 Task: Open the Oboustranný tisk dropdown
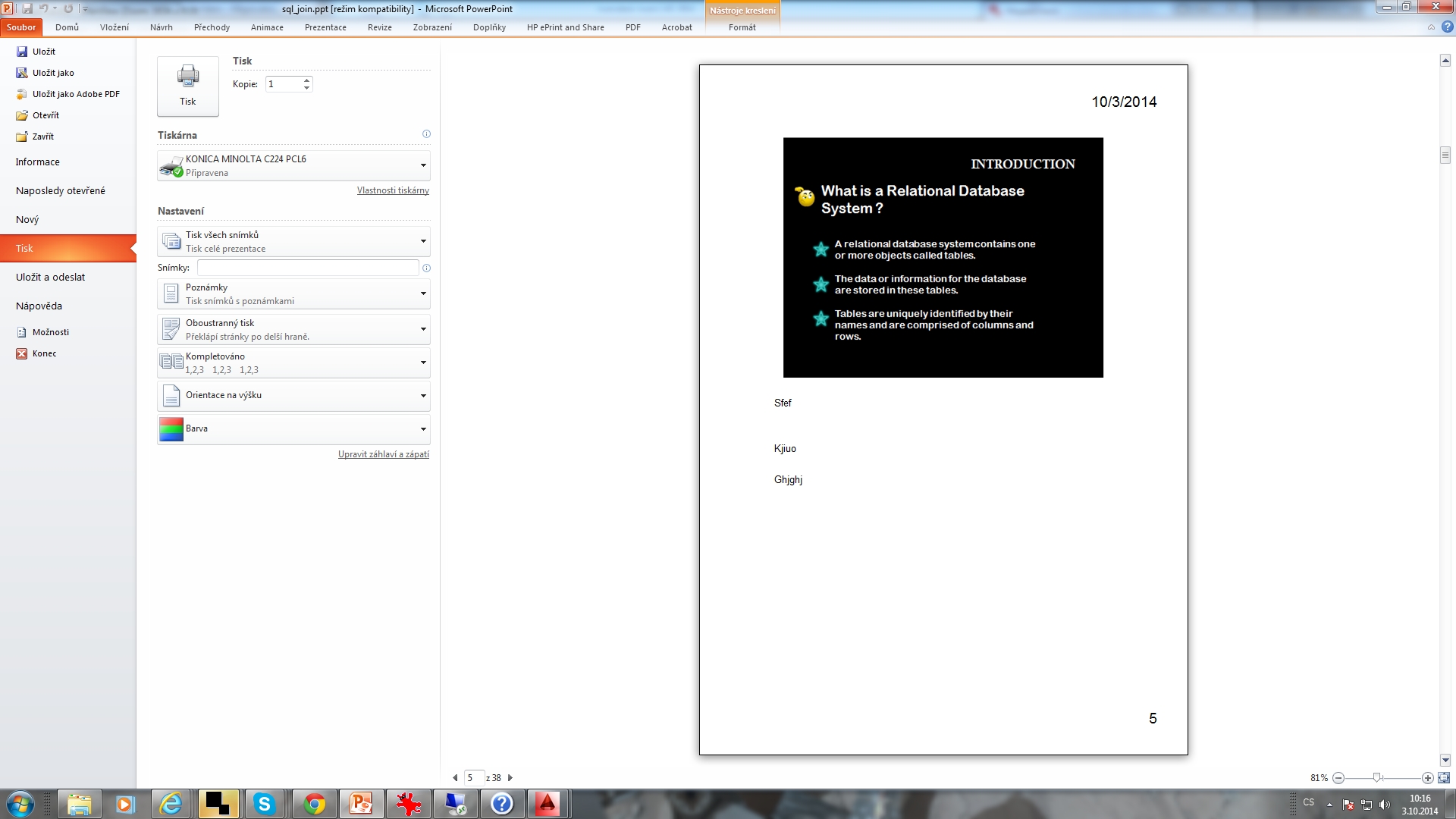293,329
